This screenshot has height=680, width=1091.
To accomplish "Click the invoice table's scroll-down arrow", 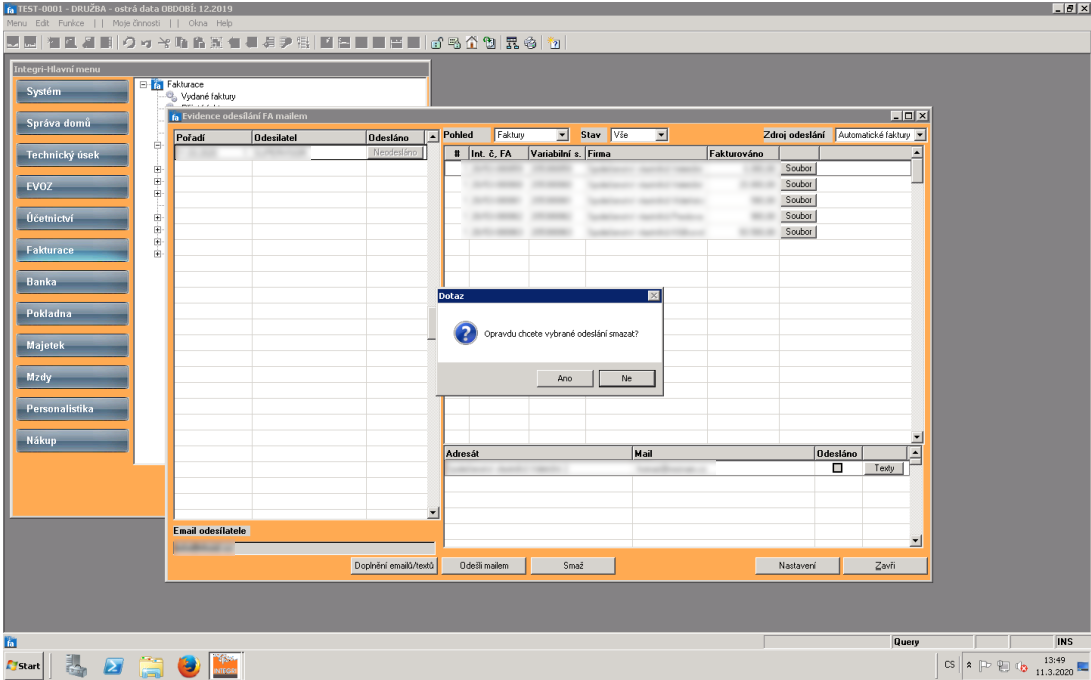I will [x=917, y=437].
